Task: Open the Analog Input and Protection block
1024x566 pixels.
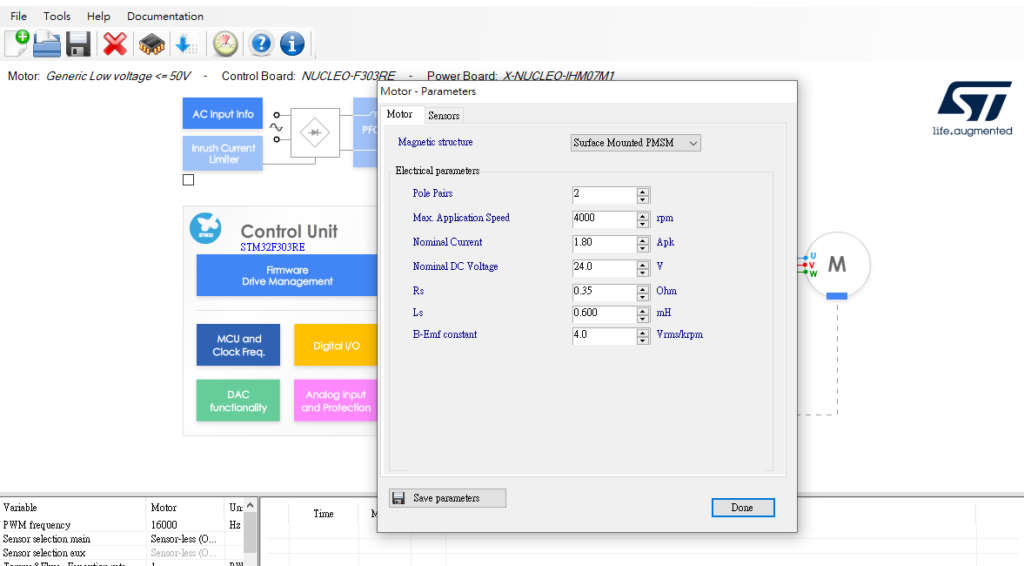Action: 336,400
